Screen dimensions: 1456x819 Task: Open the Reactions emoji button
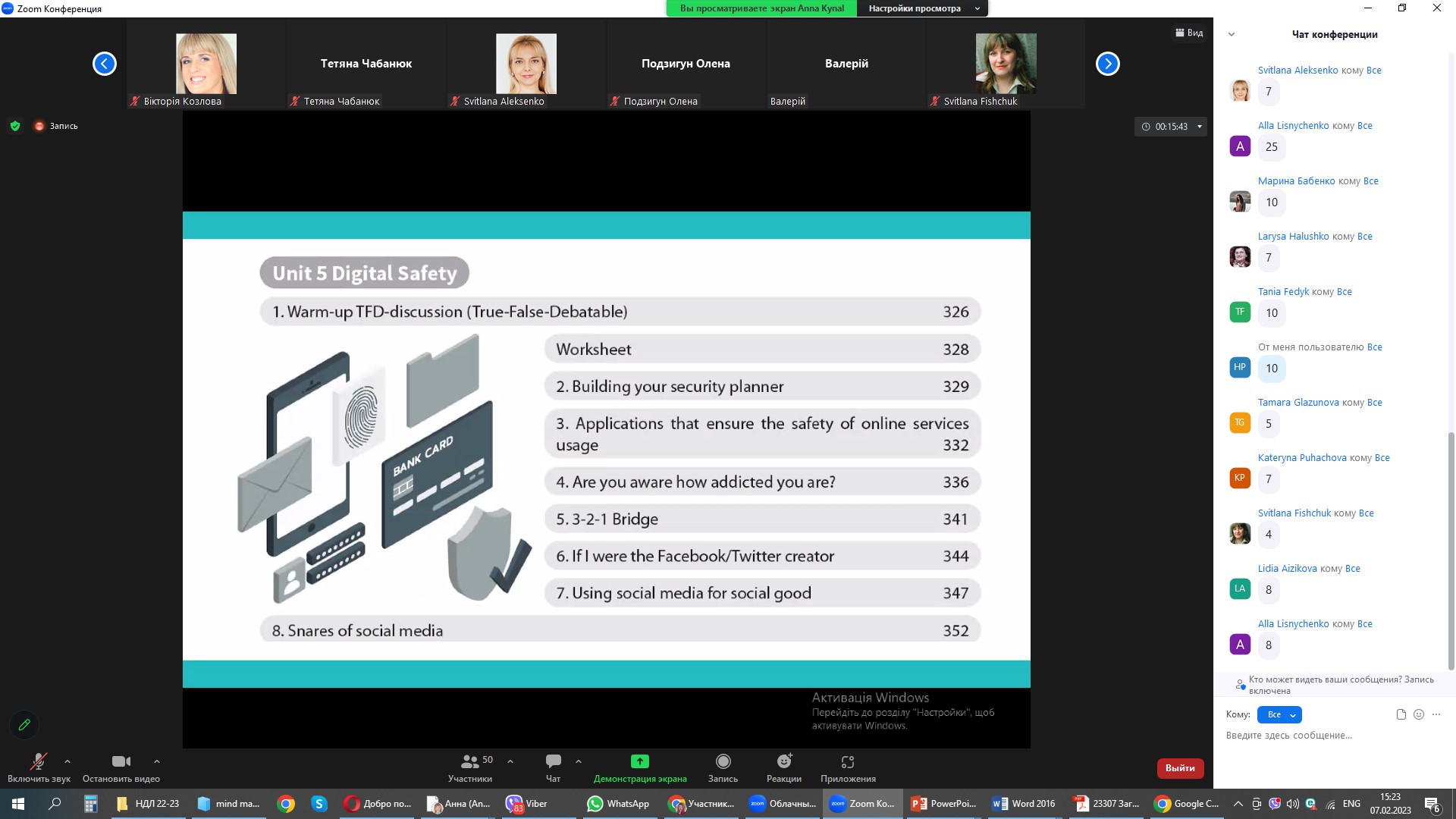coord(783,767)
